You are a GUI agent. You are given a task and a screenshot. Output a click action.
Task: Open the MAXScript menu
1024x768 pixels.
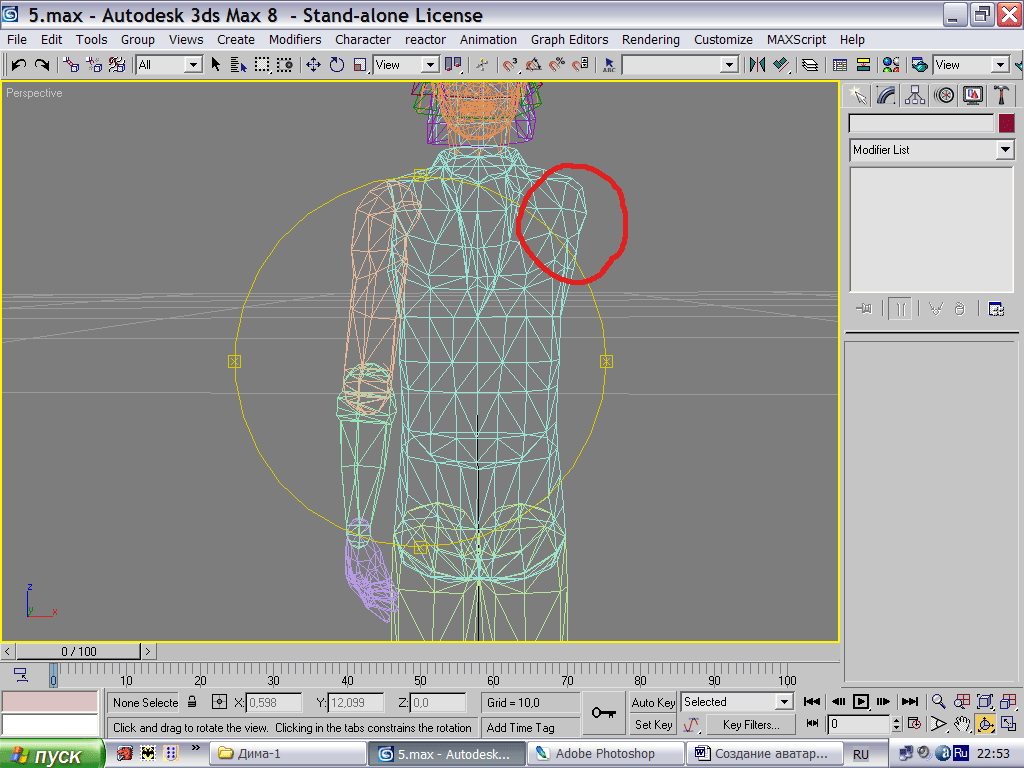(x=796, y=39)
